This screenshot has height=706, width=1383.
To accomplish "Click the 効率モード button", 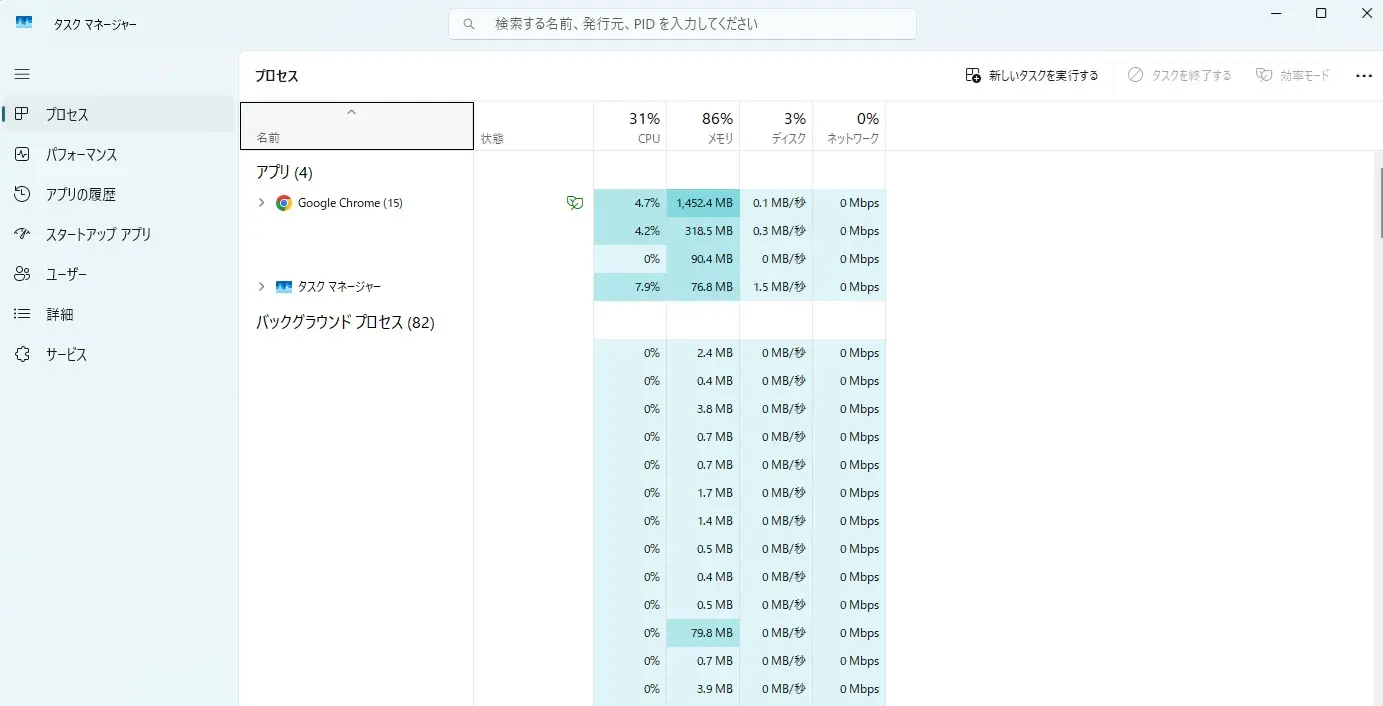I will pyautogui.click(x=1293, y=75).
